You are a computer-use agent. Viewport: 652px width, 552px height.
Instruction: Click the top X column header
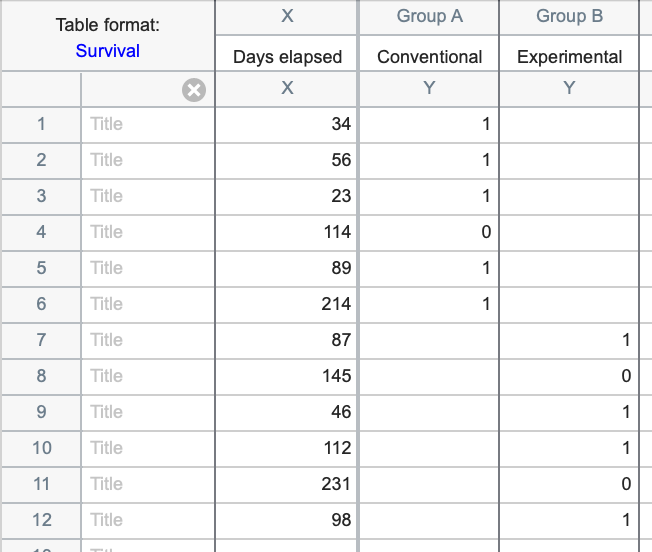pyautogui.click(x=287, y=16)
